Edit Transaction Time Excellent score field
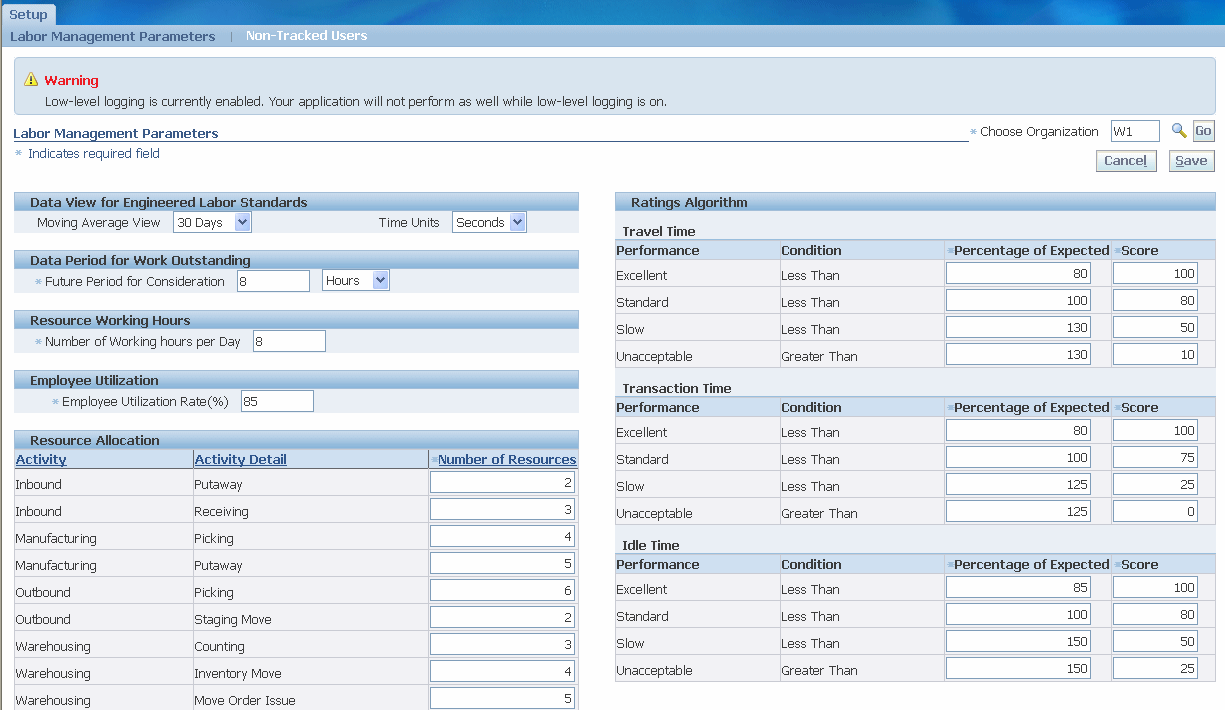Image resolution: width=1225 pixels, height=710 pixels. [x=1155, y=431]
